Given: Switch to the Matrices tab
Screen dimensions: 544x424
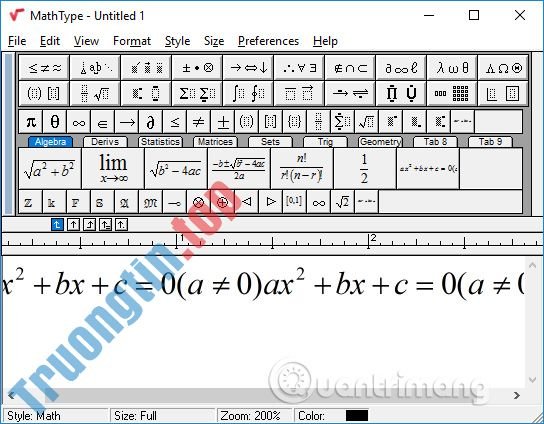Looking at the screenshot, I should coord(215,142).
